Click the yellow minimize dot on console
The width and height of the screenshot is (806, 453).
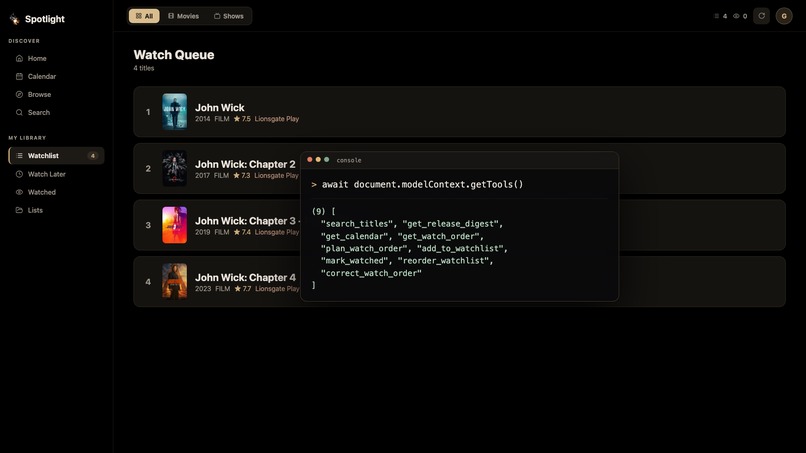click(318, 159)
